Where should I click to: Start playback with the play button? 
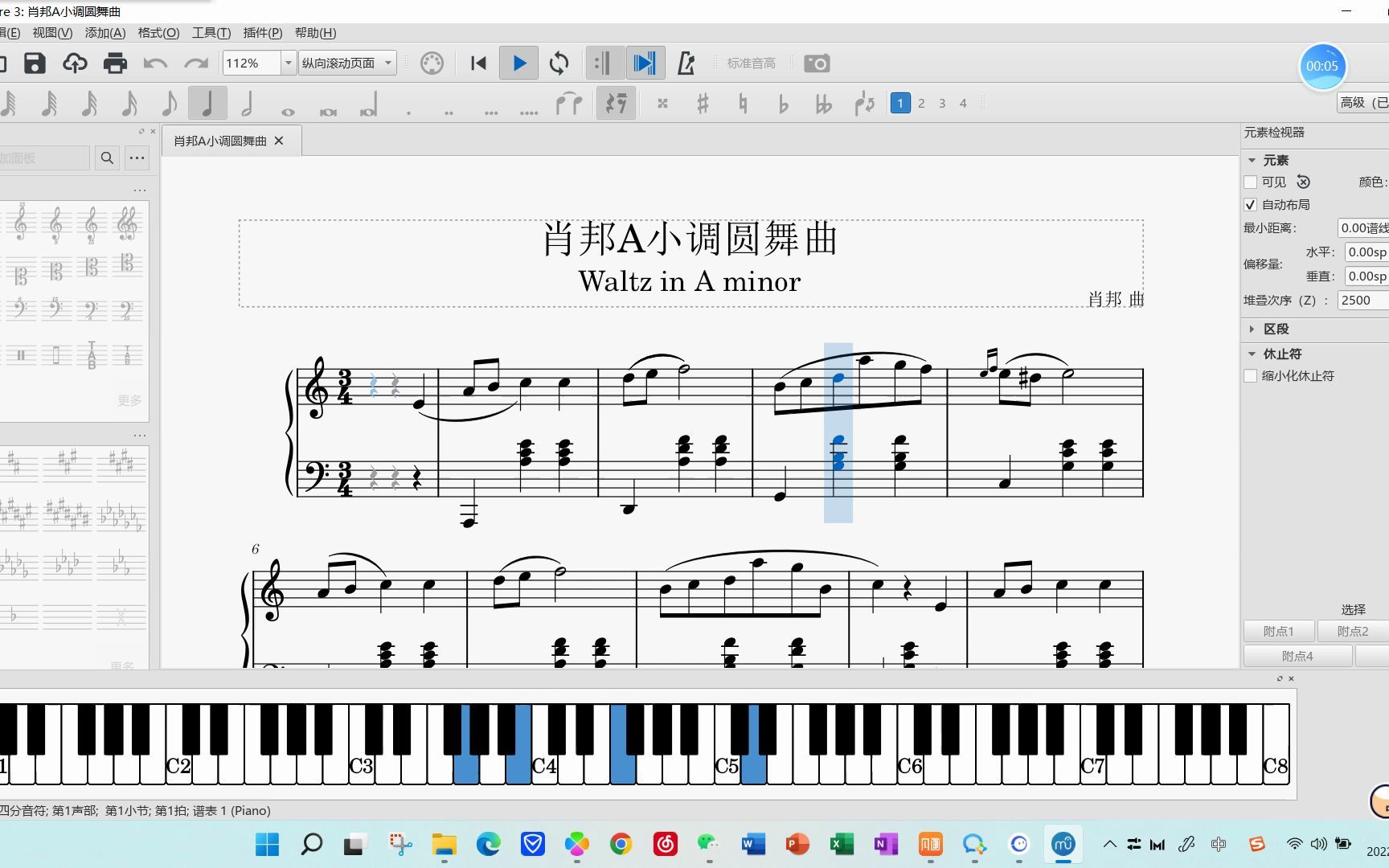click(519, 63)
